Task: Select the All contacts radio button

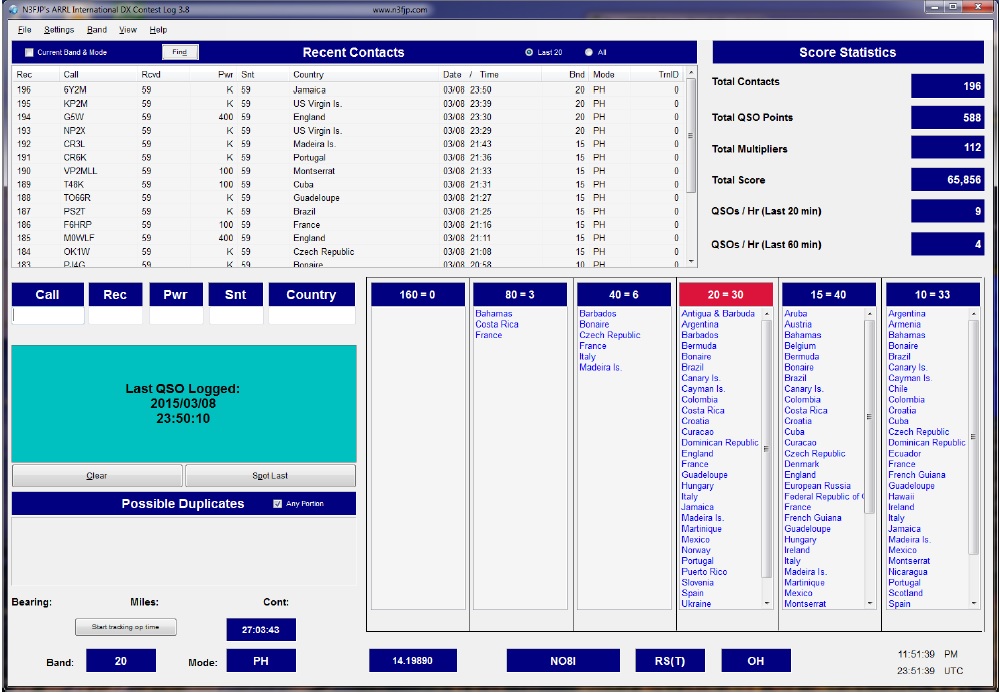Action: click(589, 52)
